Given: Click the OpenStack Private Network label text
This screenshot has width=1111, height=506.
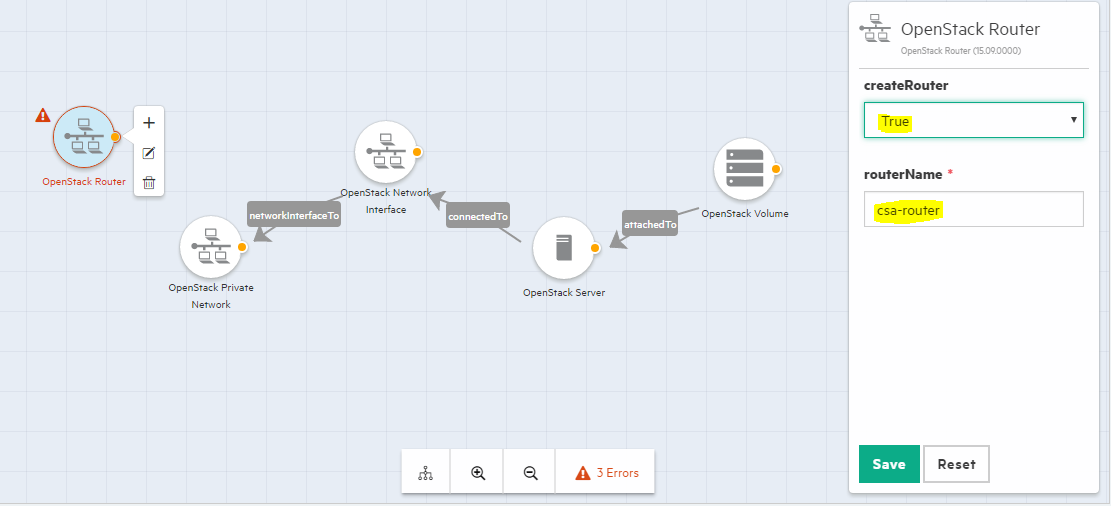Looking at the screenshot, I should tap(211, 296).
